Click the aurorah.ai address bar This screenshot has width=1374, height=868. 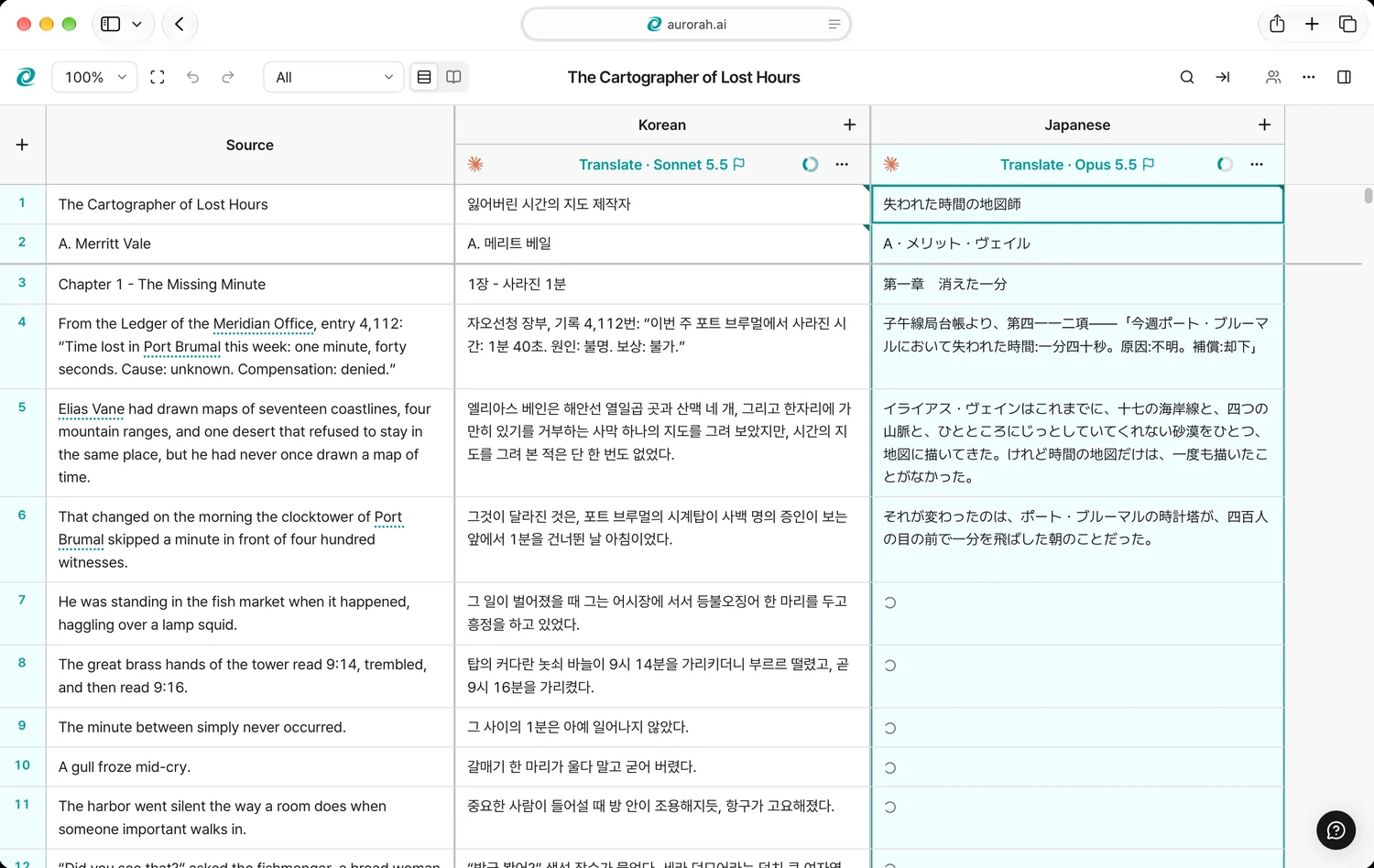[686, 25]
